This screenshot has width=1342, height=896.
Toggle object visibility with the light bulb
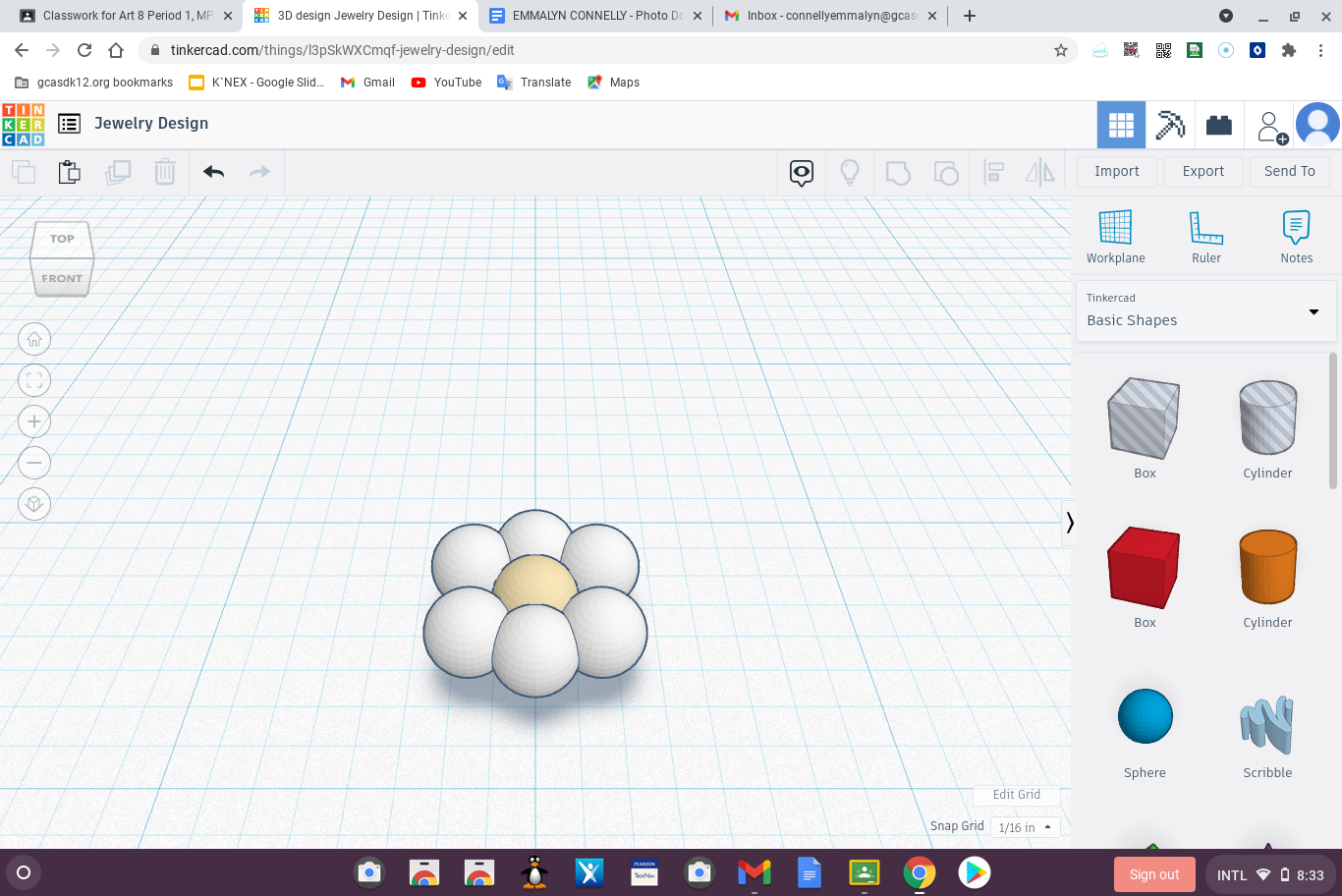[849, 172]
